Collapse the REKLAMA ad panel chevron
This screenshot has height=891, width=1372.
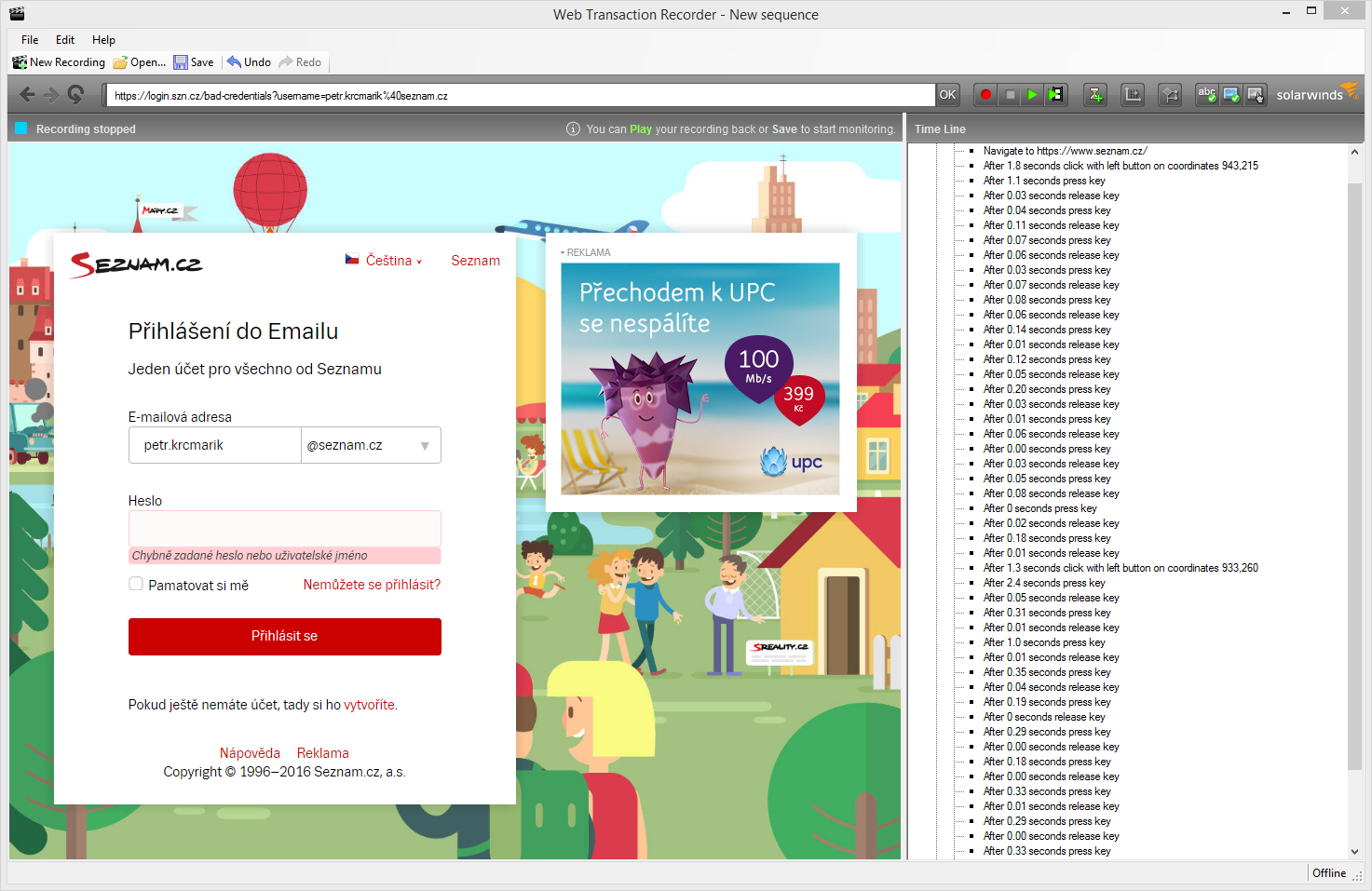click(563, 251)
